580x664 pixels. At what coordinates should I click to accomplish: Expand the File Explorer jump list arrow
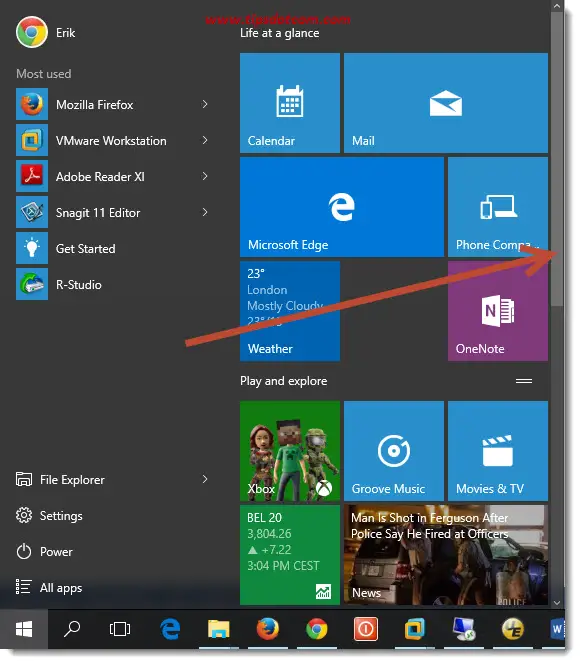pos(205,479)
